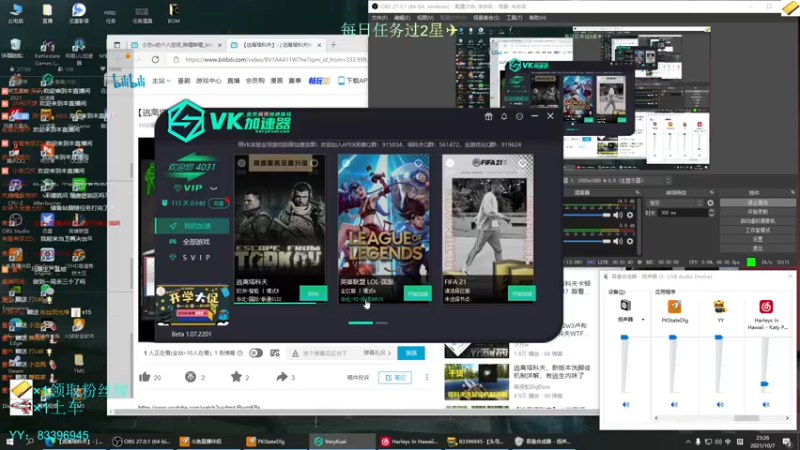
Task: Click the OBS transition duration stepper arrows
Action: 711,213
